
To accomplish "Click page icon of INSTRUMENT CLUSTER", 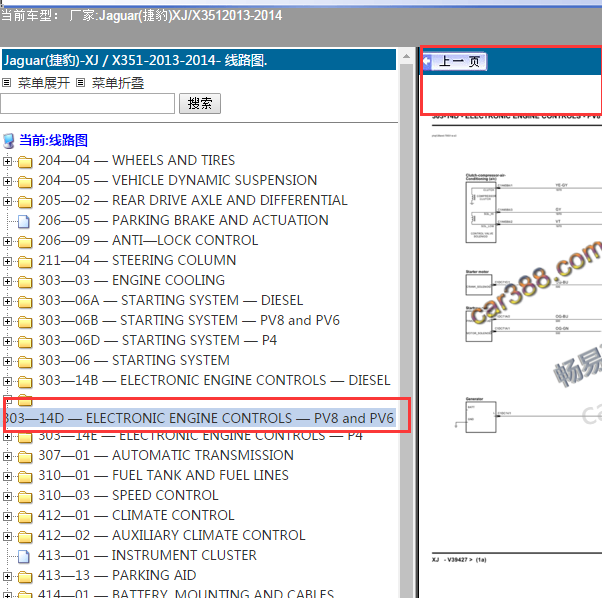I will click(x=24, y=556).
